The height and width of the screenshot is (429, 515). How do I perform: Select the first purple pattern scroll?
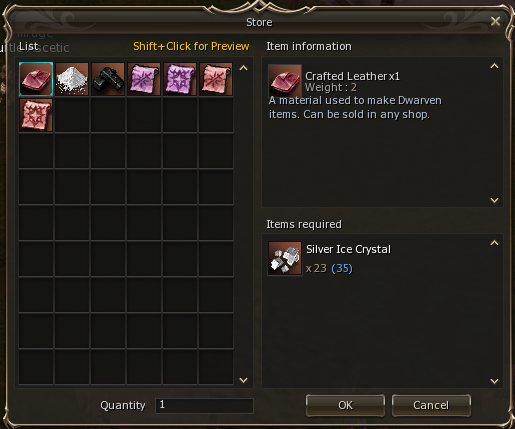[x=144, y=79]
